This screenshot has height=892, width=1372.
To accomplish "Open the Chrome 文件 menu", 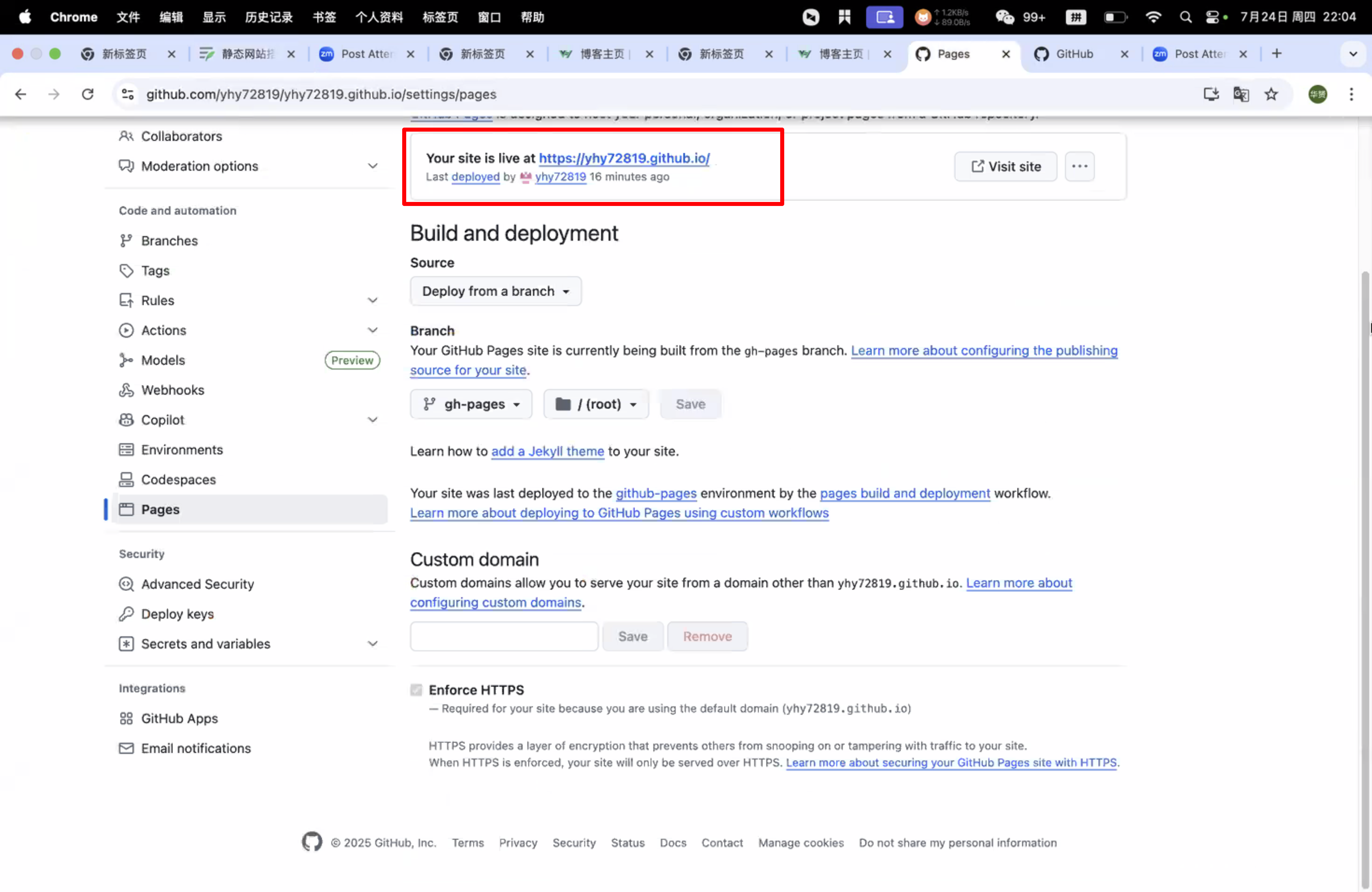I will [128, 17].
